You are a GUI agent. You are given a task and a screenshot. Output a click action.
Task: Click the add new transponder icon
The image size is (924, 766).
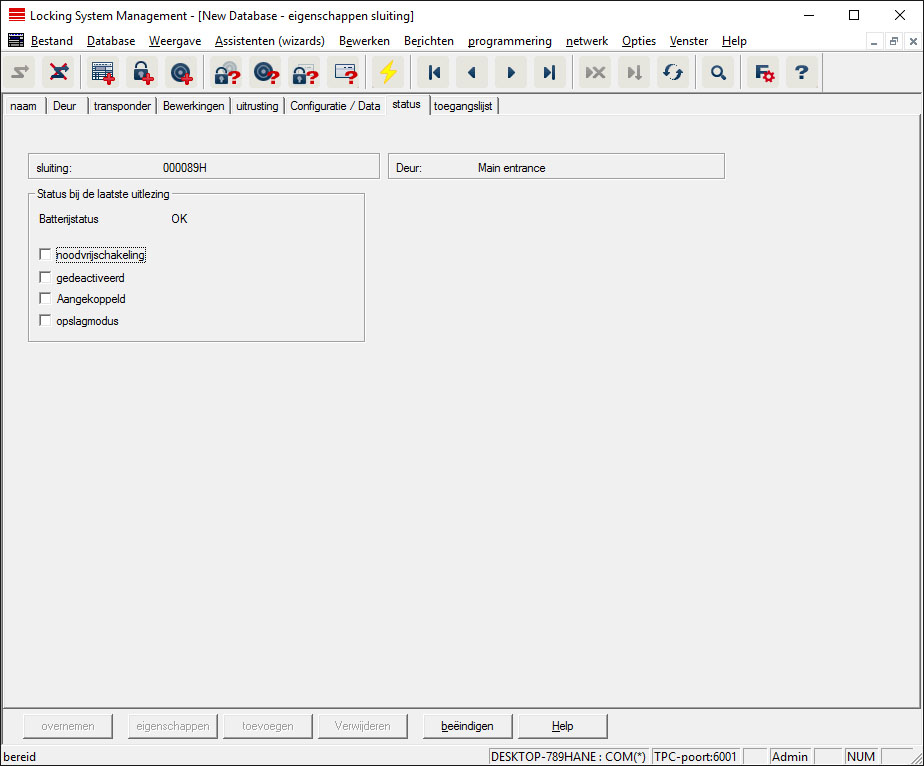click(x=180, y=73)
